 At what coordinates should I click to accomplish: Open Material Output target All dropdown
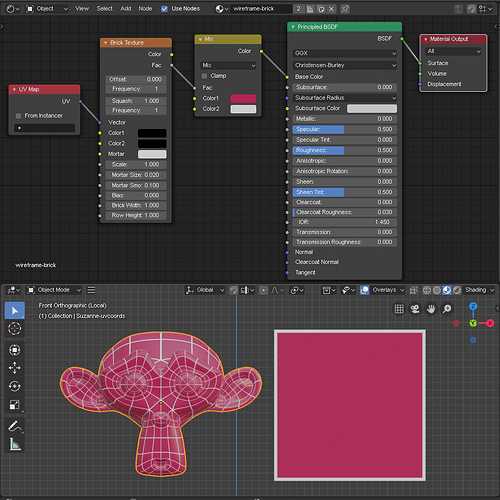click(454, 51)
